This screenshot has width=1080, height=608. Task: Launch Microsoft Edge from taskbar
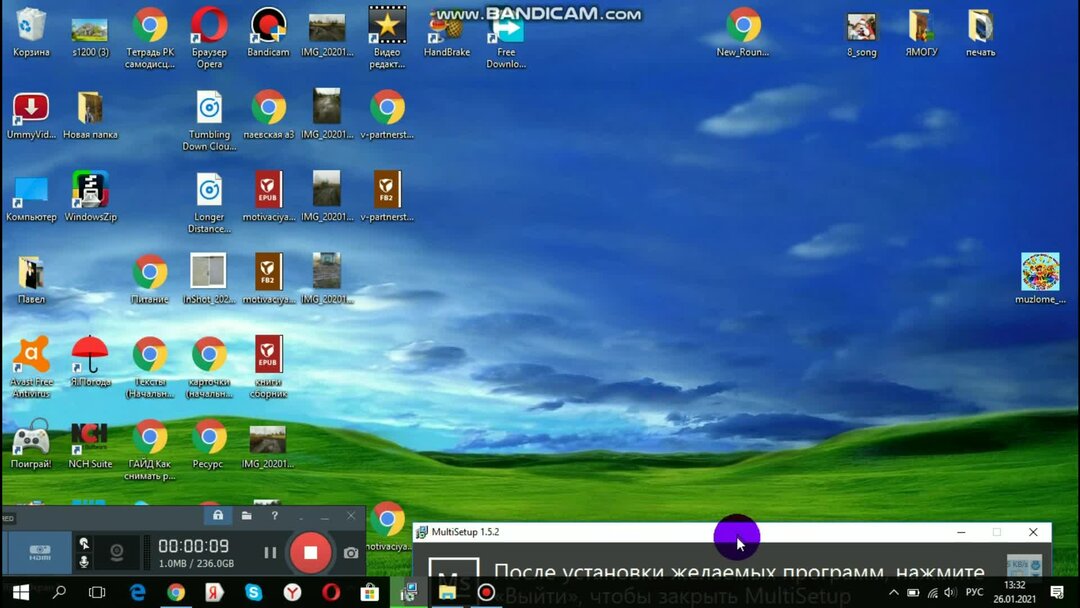(138, 592)
